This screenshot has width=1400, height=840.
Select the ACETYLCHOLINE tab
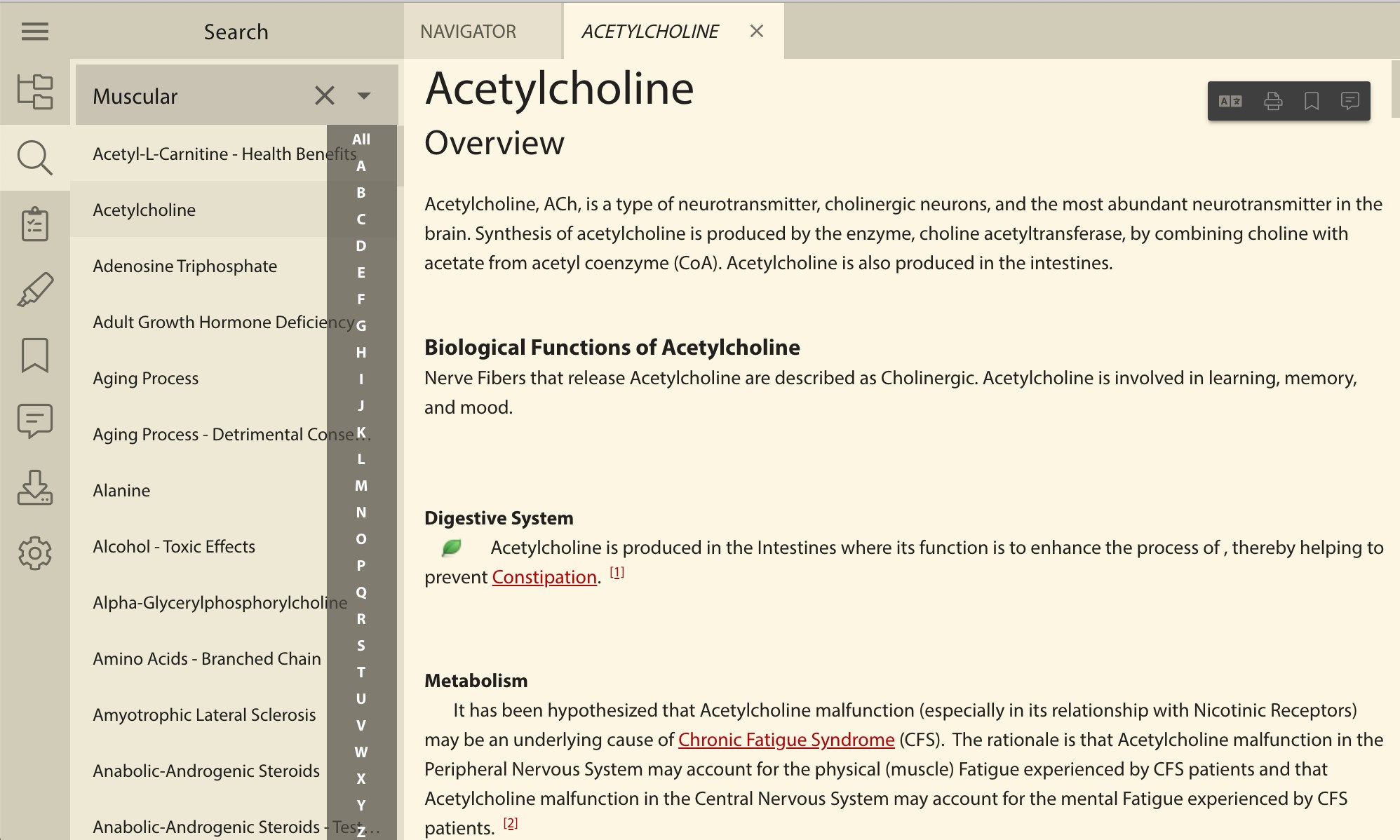pyautogui.click(x=649, y=32)
